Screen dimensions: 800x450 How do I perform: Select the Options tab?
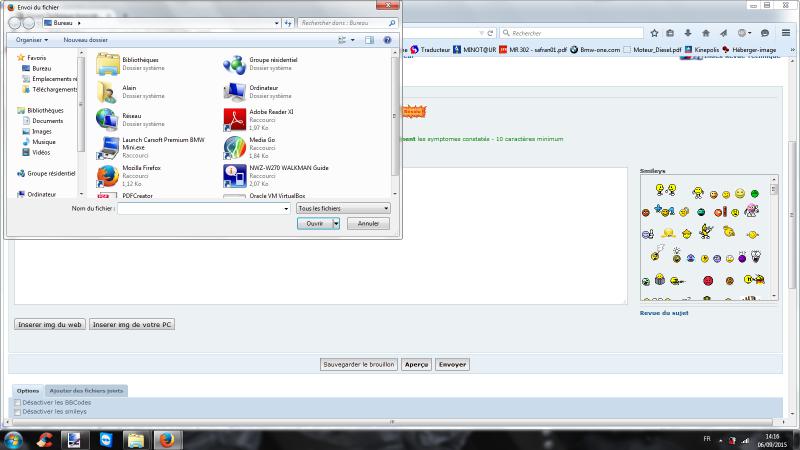tap(28, 390)
